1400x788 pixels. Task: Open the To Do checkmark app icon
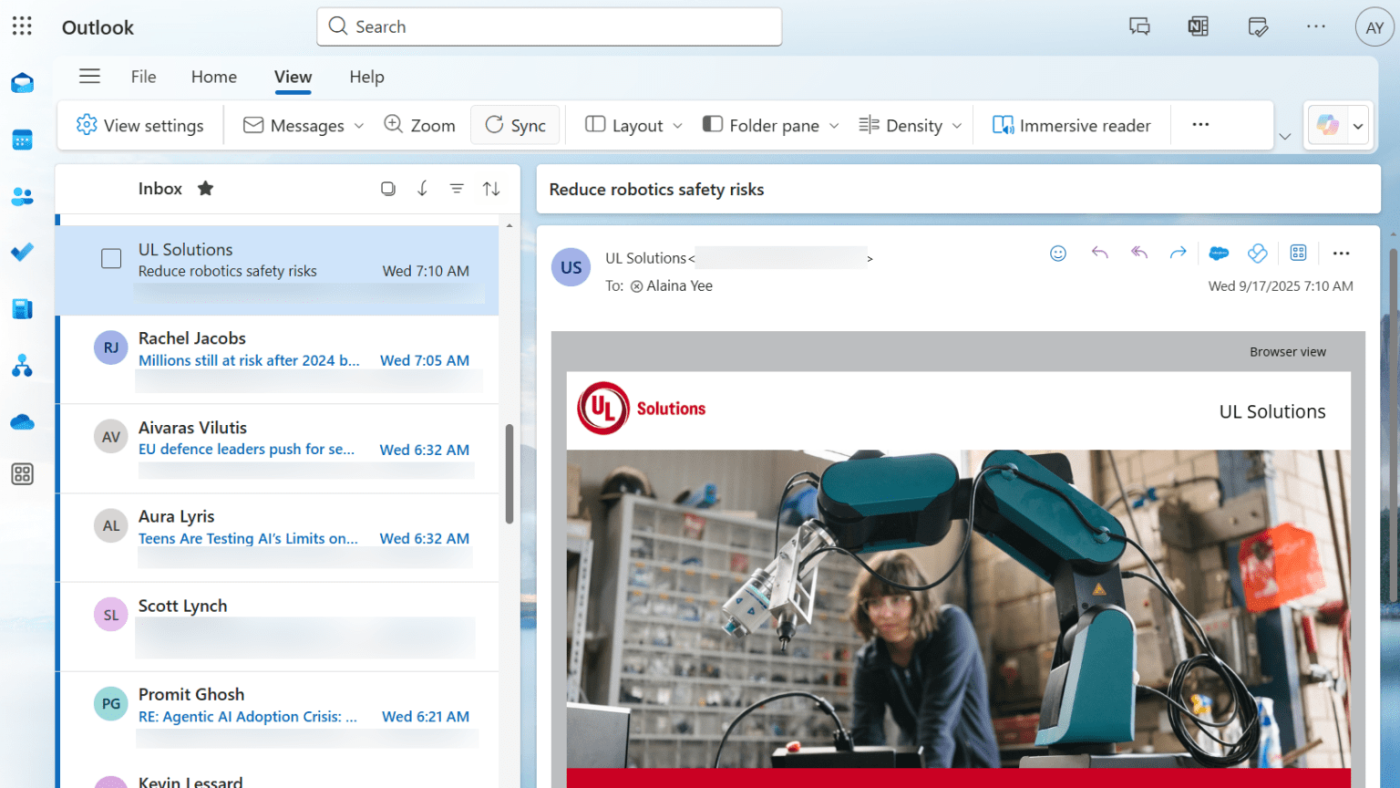[22, 252]
